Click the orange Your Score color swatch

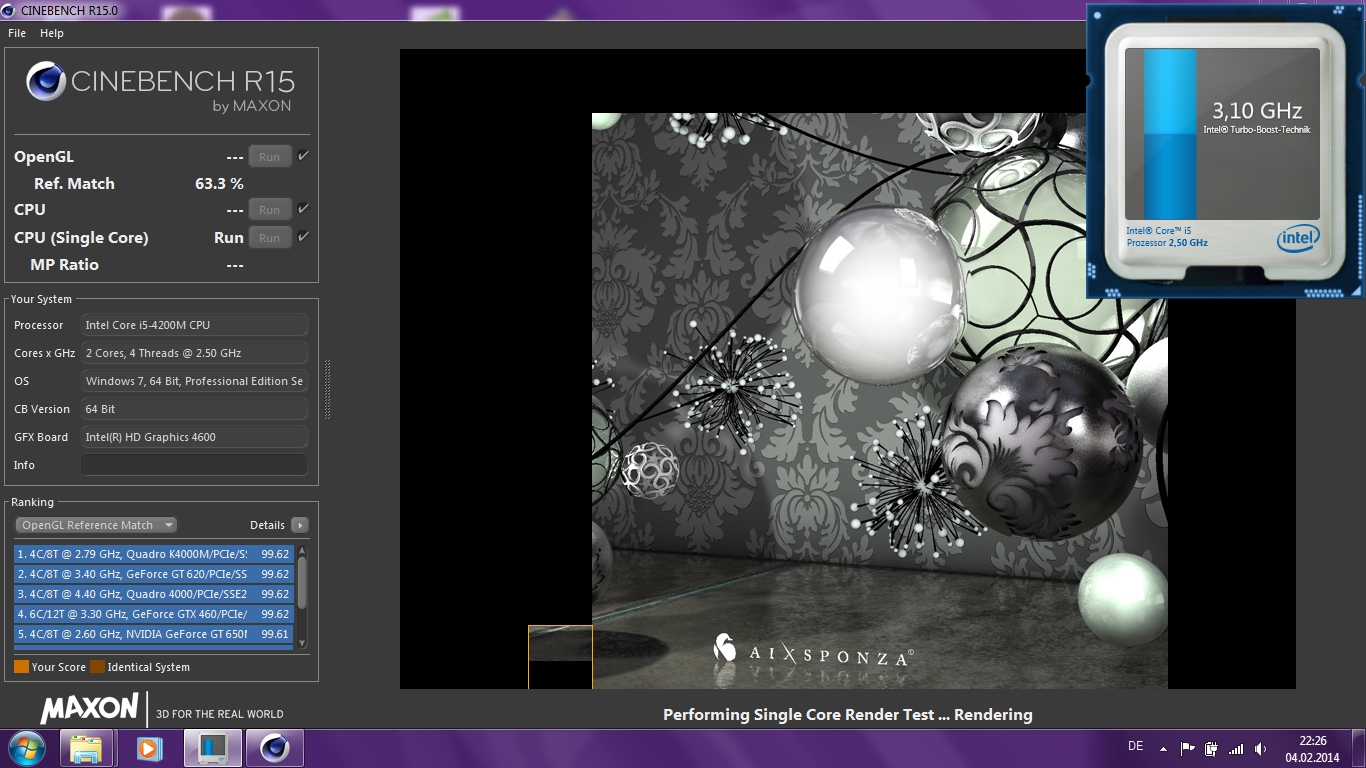click(x=21, y=667)
